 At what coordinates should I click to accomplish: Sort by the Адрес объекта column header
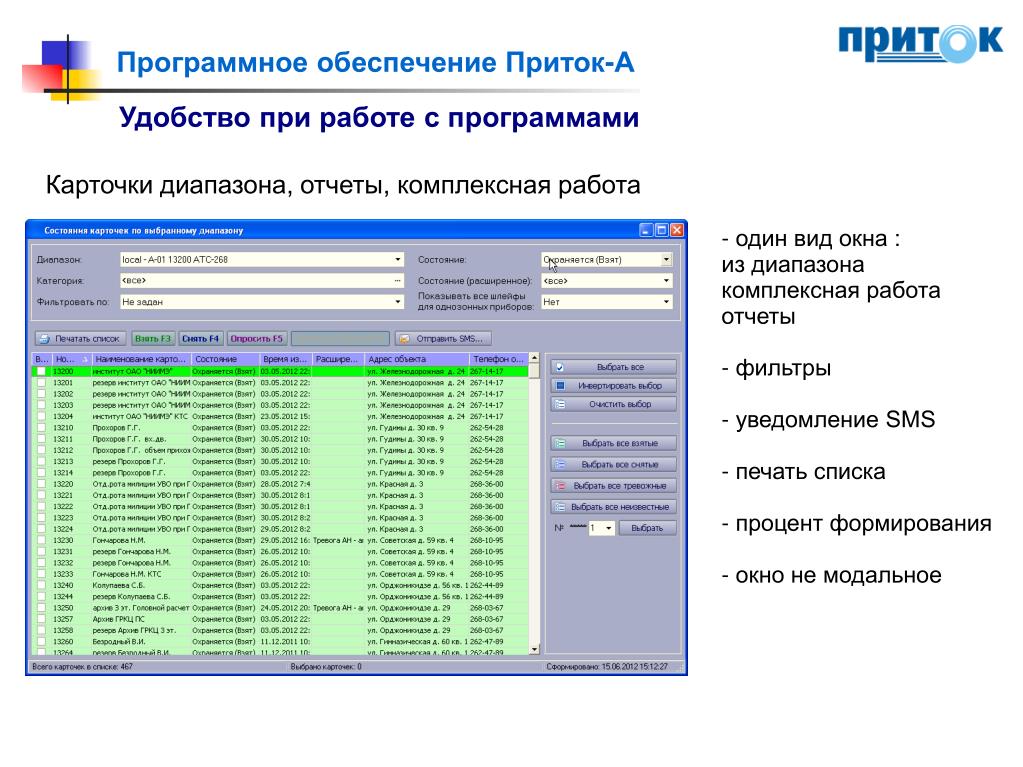click(416, 359)
